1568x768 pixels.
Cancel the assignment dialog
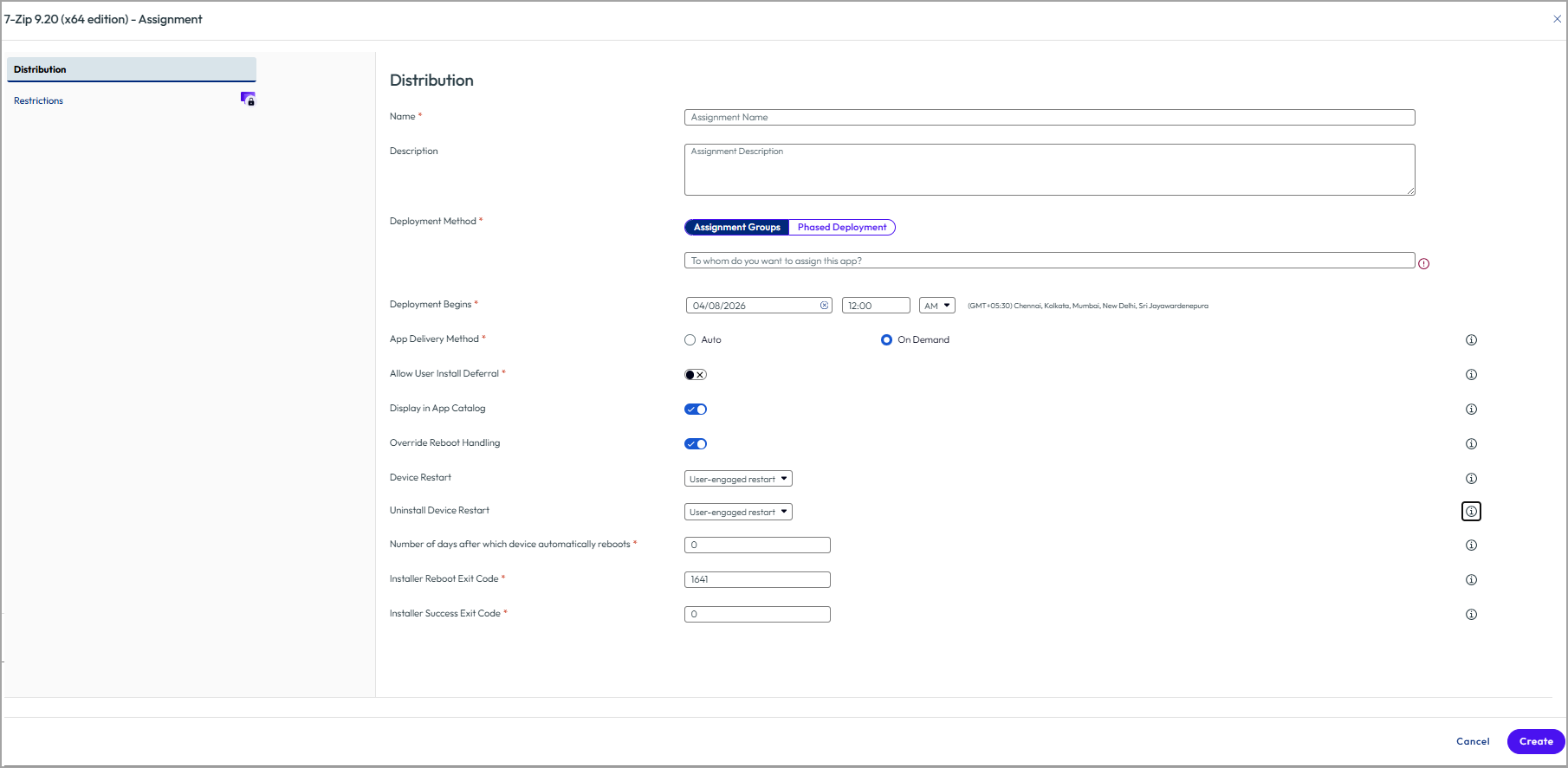click(x=1473, y=742)
